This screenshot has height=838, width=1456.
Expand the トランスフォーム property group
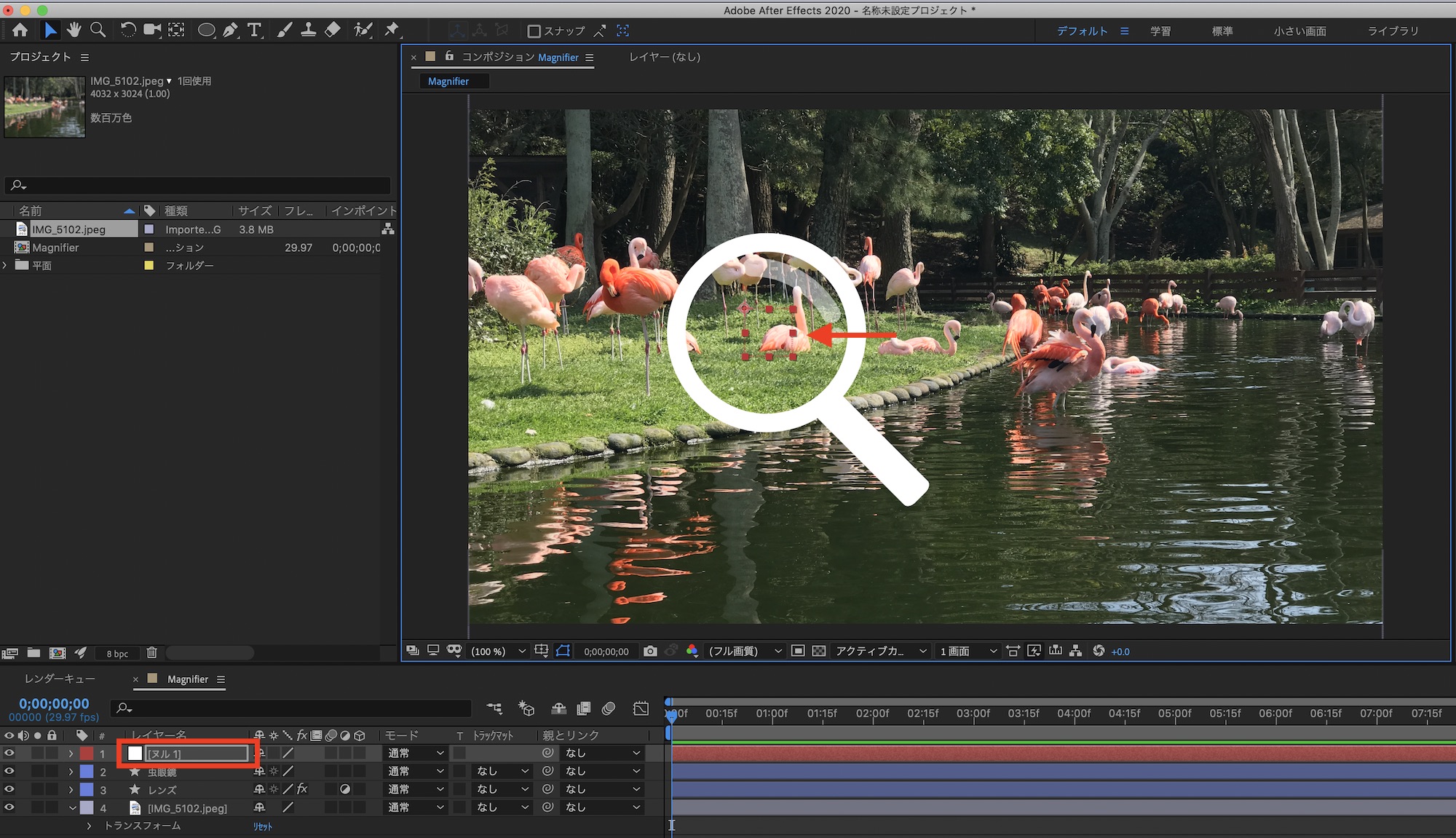[89, 826]
